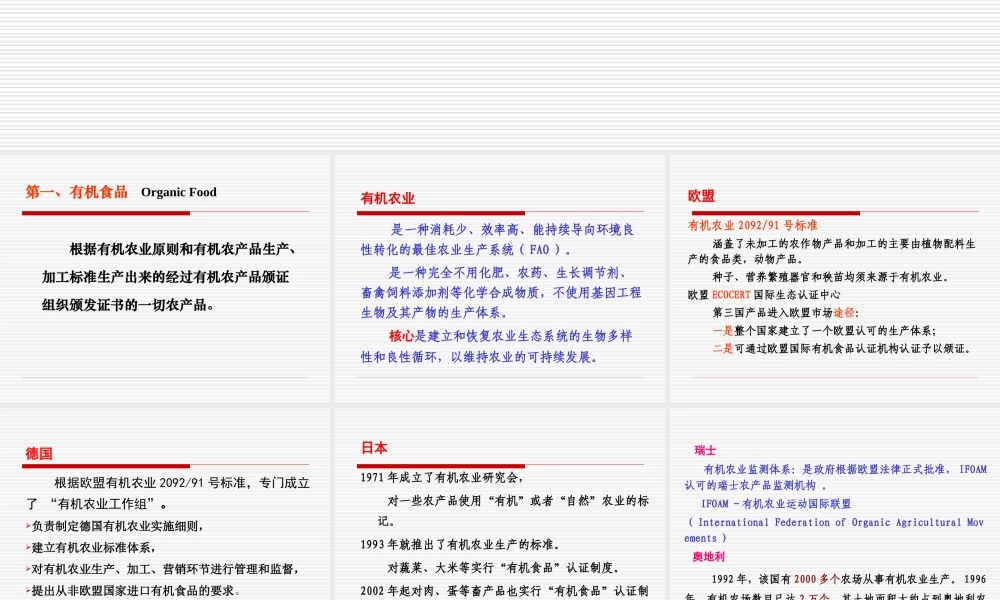Click the '二是' red list marker
The image size is (1000, 600).
(723, 348)
